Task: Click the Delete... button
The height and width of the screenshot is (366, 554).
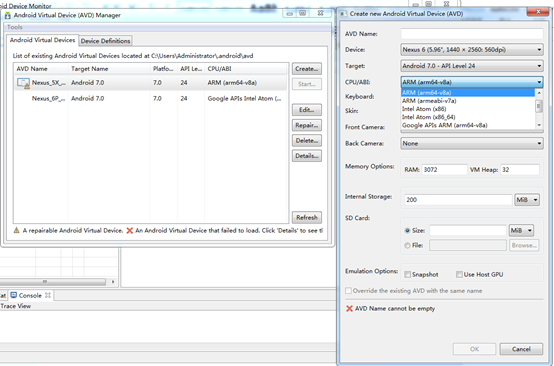Action: click(x=307, y=141)
